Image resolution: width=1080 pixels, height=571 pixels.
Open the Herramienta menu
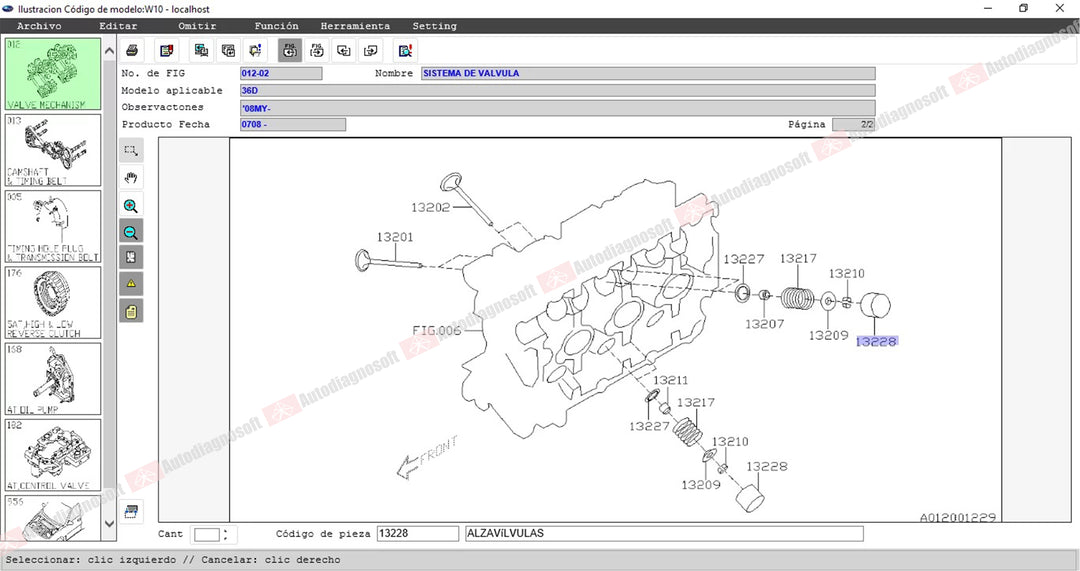point(355,26)
